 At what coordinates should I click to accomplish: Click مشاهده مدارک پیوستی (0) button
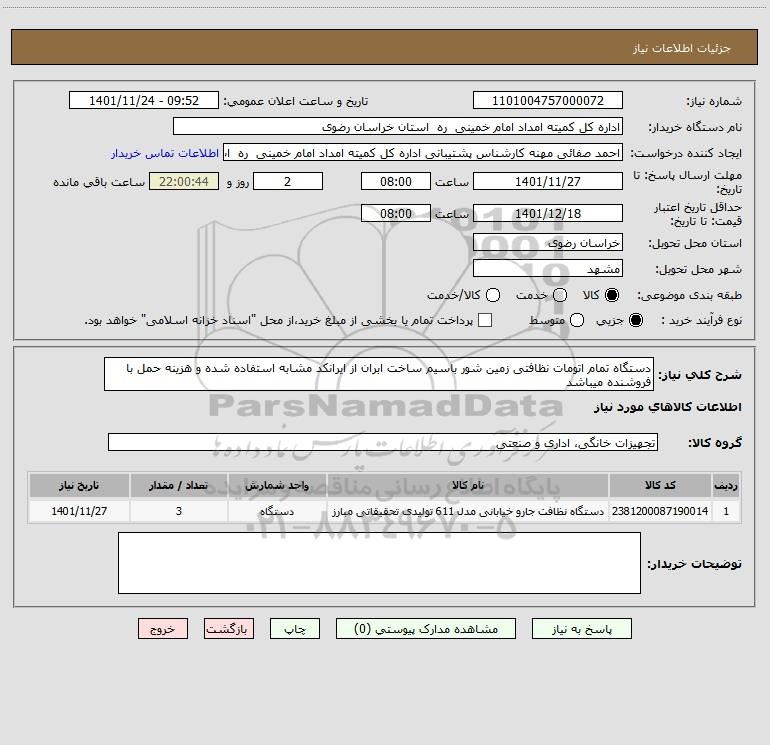[426, 629]
